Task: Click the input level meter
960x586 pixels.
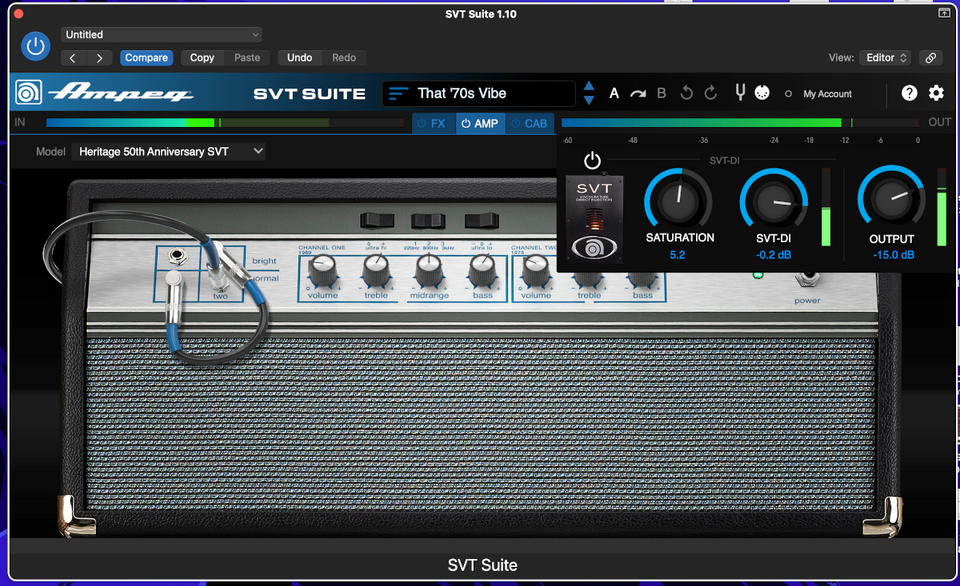Action: pyautogui.click(x=225, y=123)
